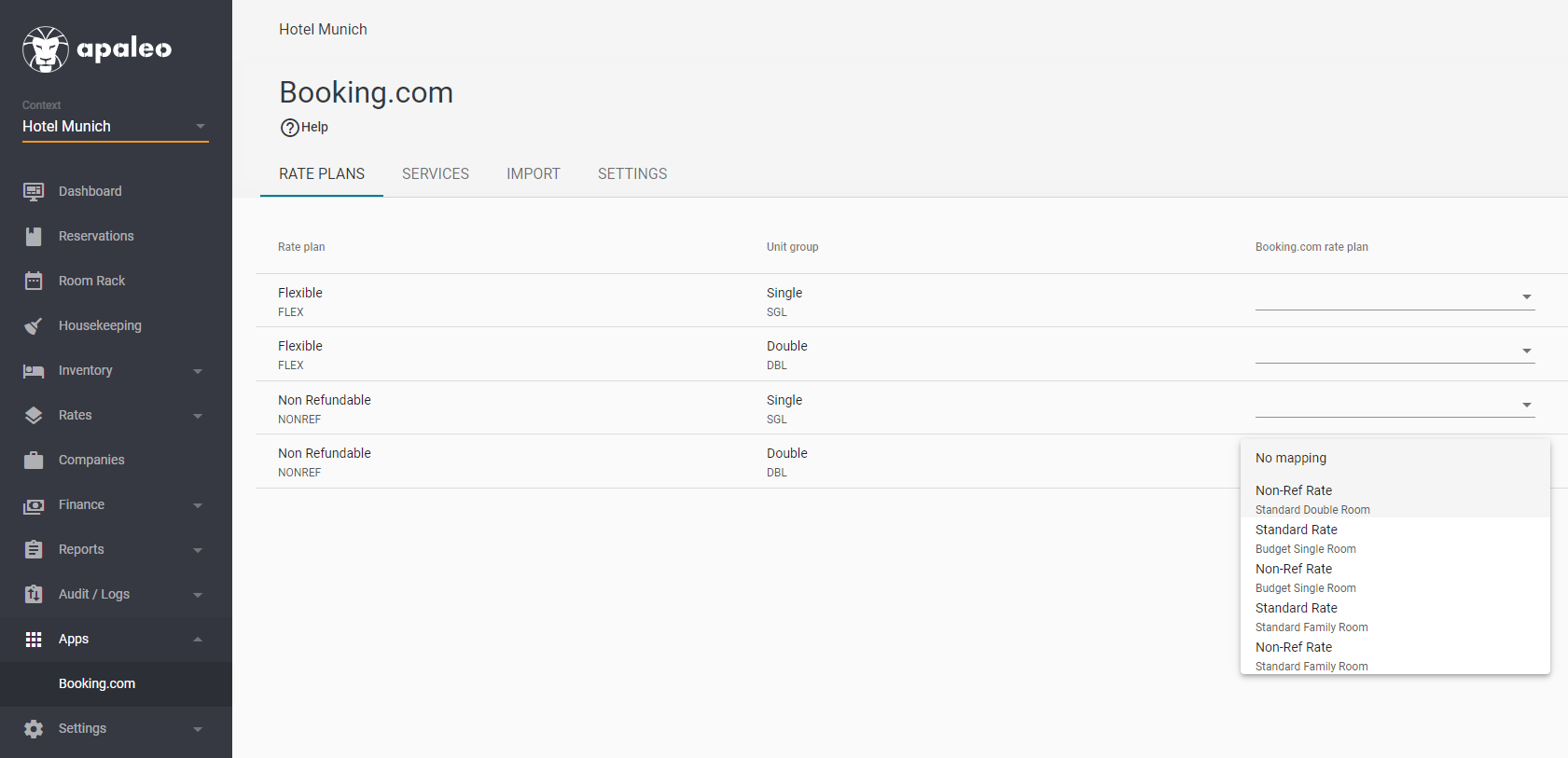Click the Booking.com page heading

[x=366, y=92]
